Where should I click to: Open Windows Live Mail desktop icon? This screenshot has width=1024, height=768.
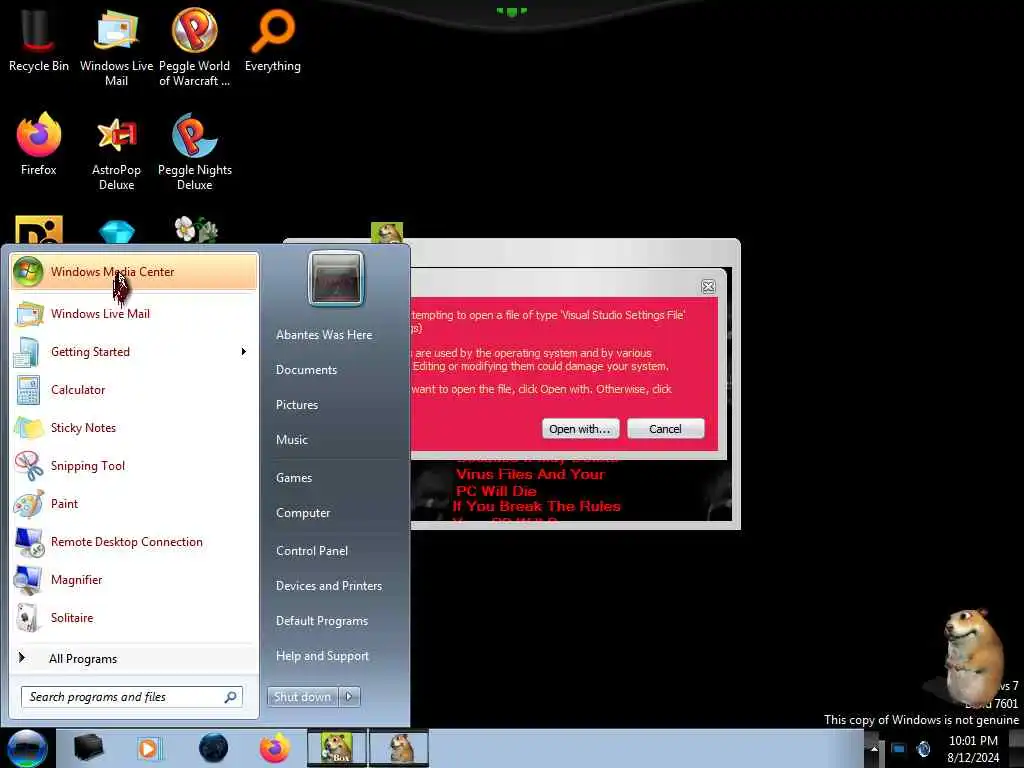click(116, 47)
